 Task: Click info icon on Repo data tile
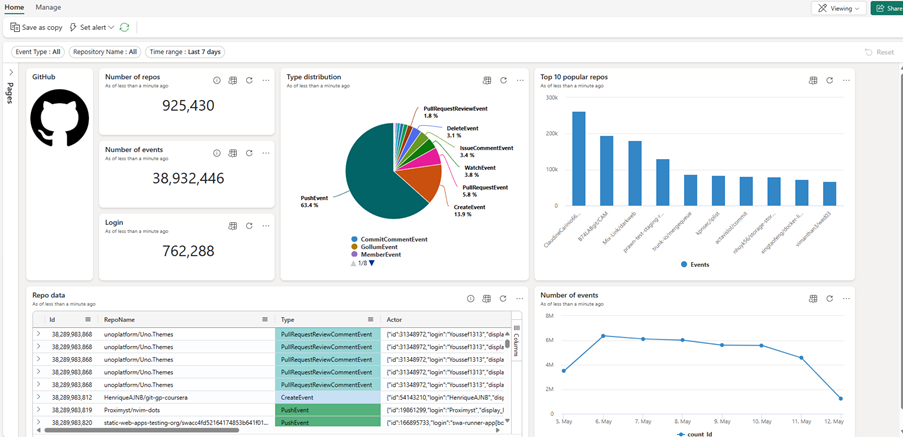471,298
